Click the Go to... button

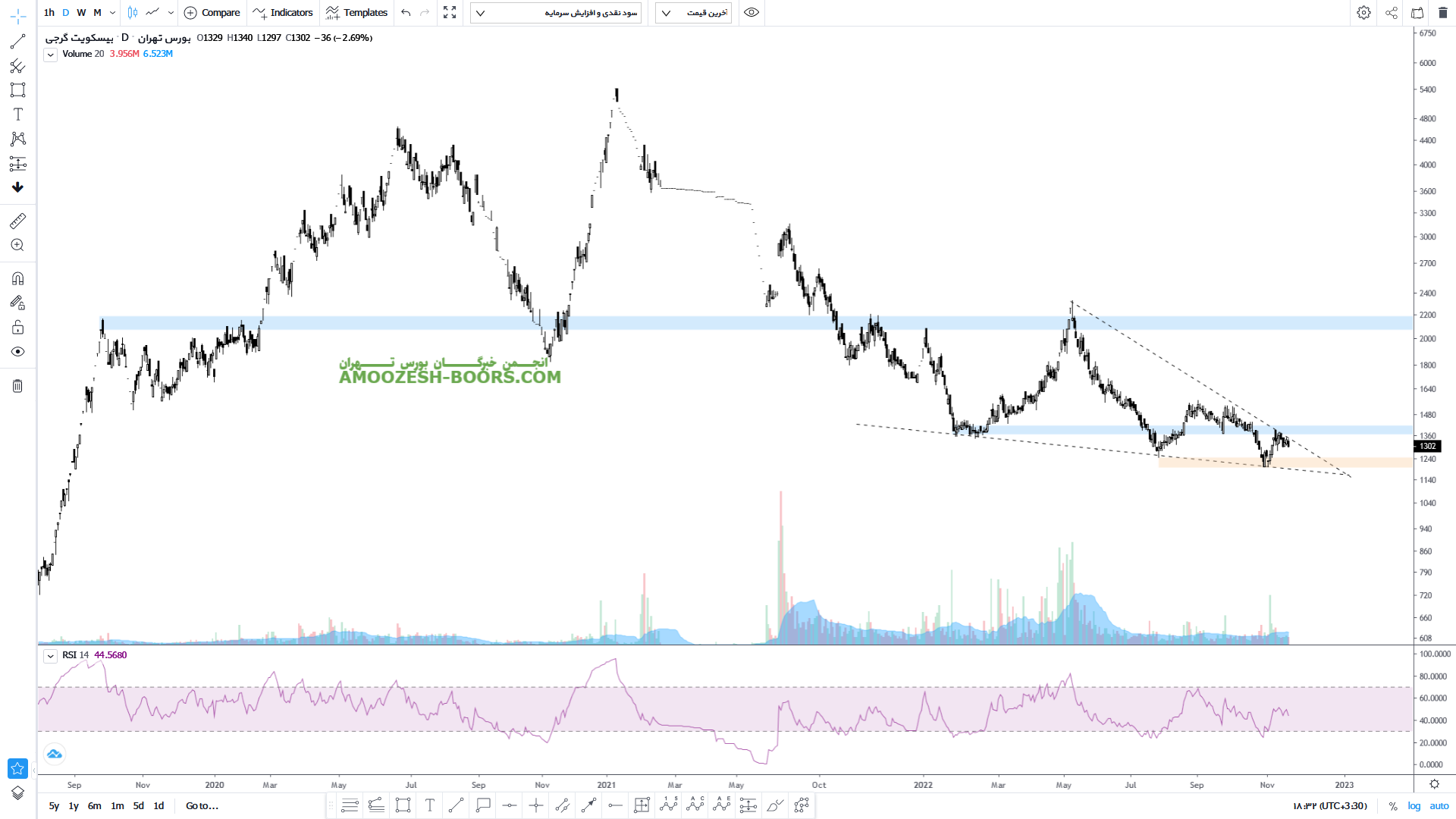tap(202, 806)
